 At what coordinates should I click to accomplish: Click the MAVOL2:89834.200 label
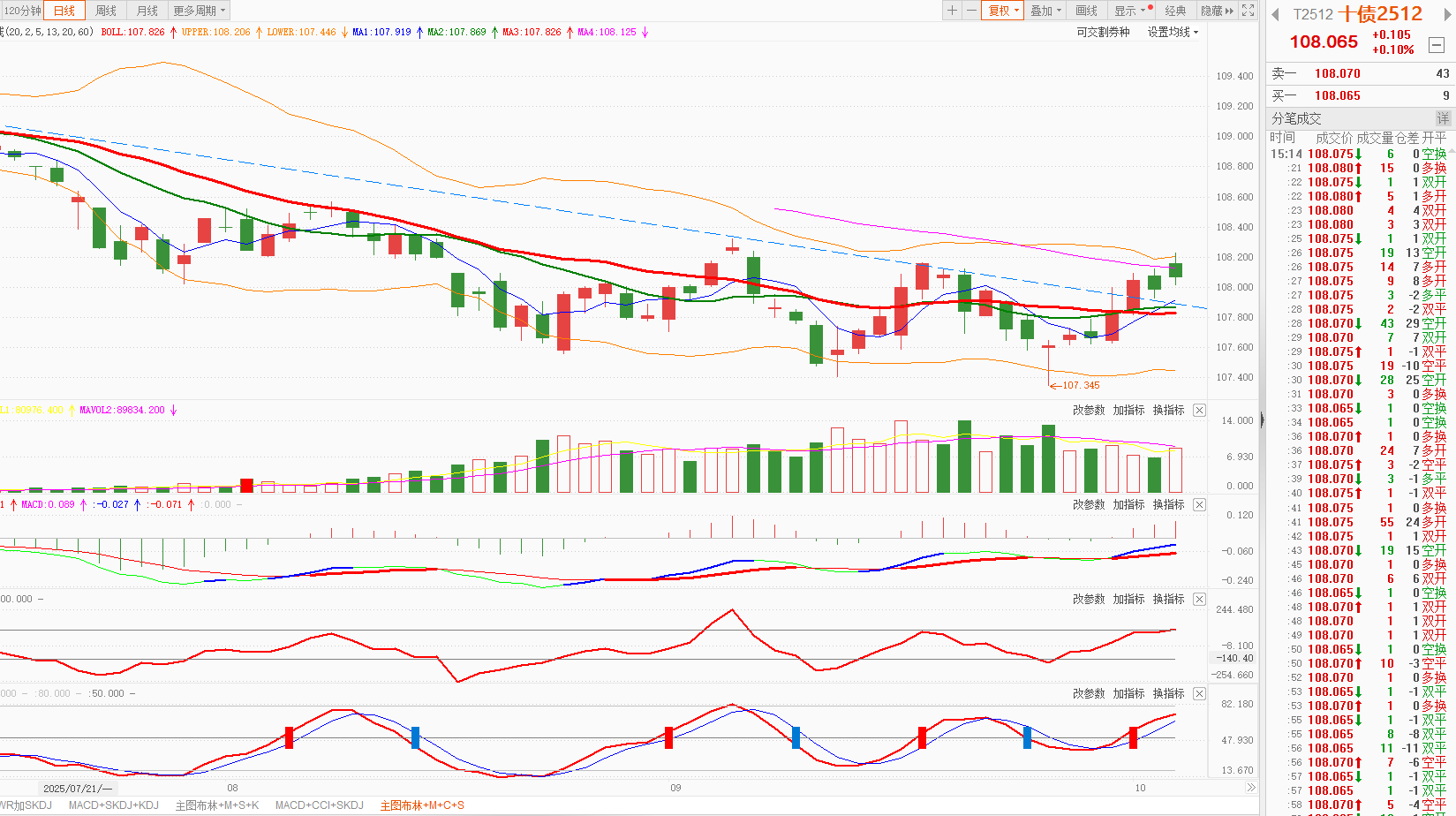(x=122, y=410)
